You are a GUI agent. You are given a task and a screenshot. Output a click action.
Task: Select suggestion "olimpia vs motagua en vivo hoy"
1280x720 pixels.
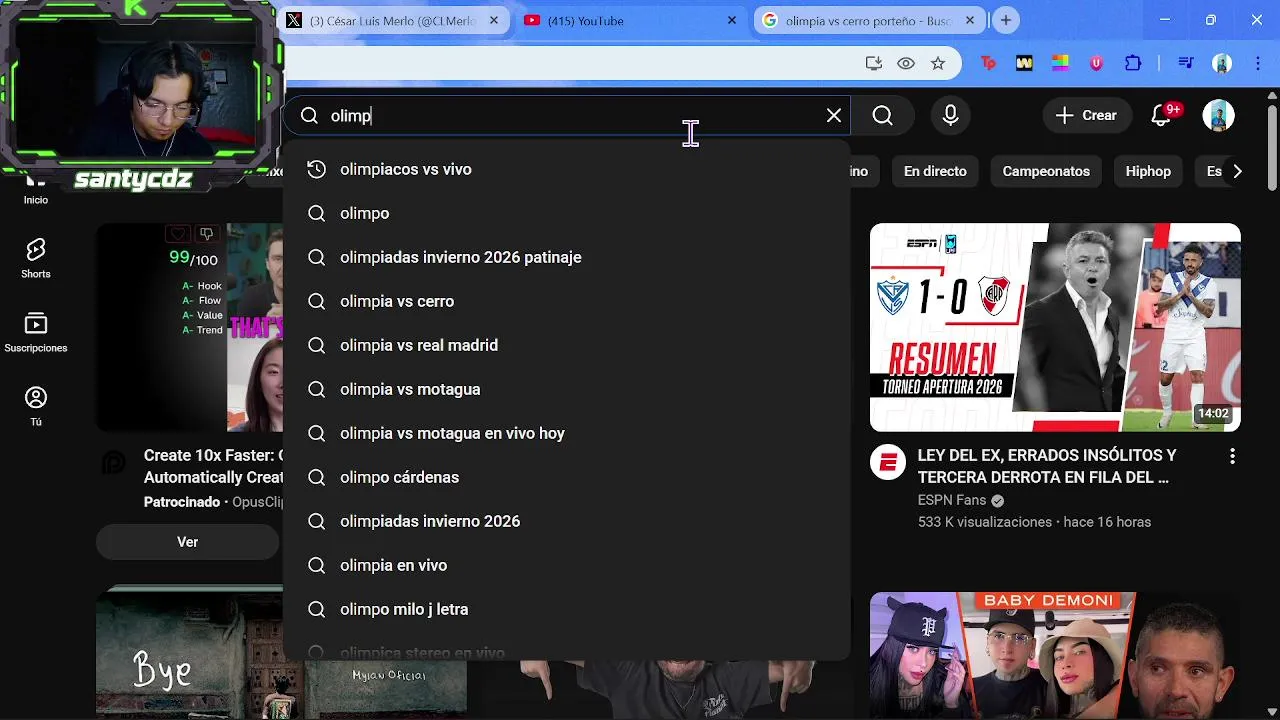(566, 433)
